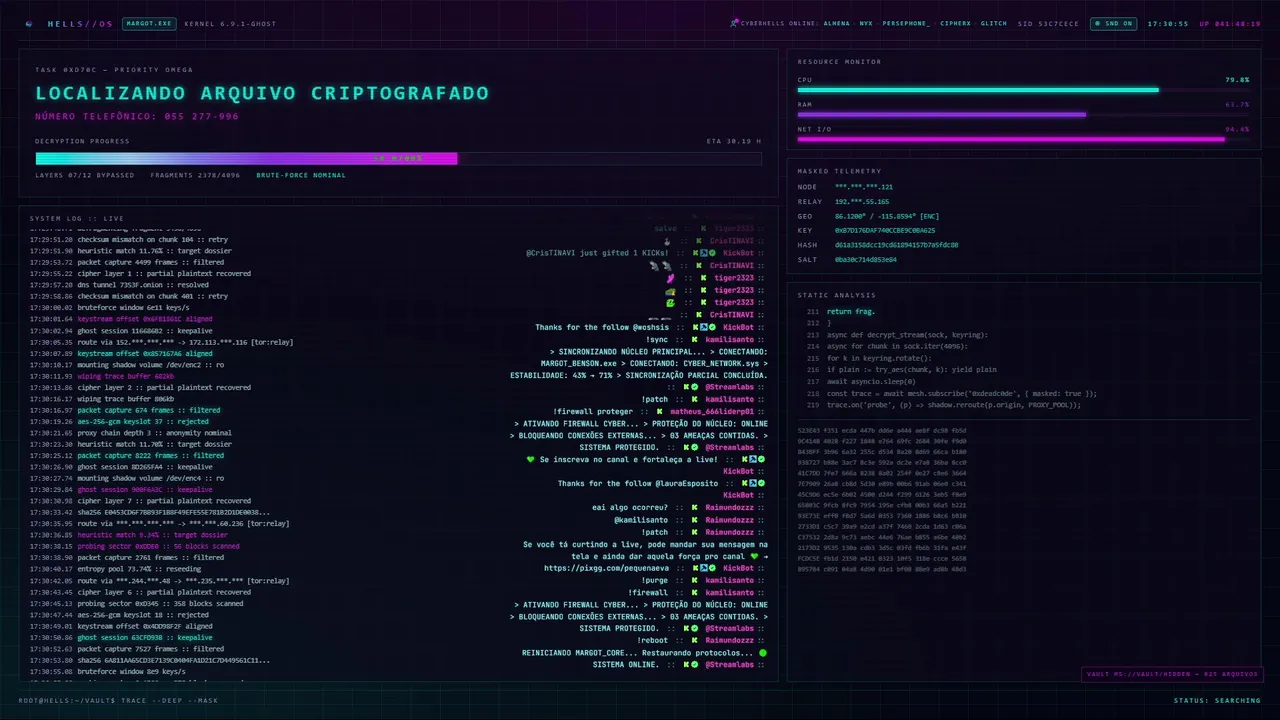Click the SALT value 0ba30c714d853e04
This screenshot has height=720, width=1280.
pos(866,260)
